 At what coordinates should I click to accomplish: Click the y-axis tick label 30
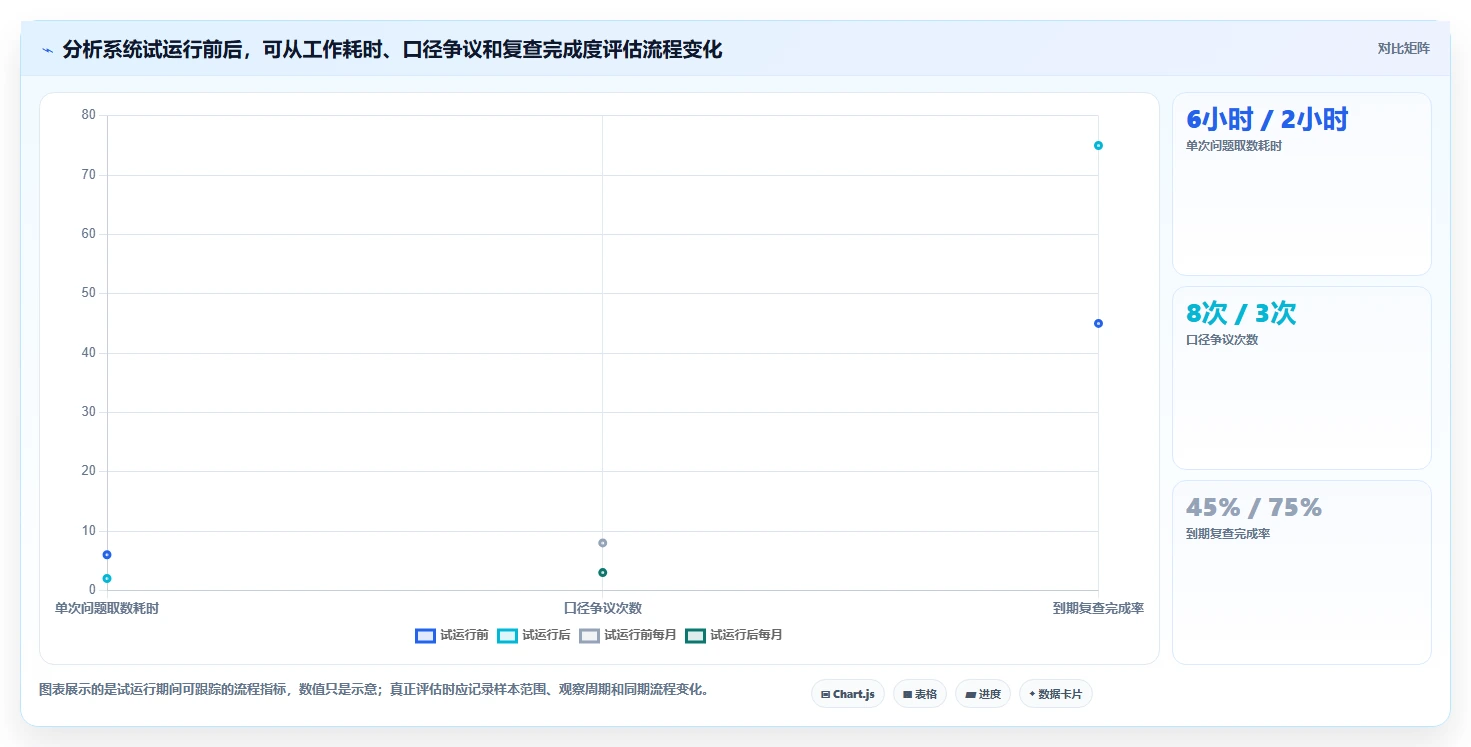click(x=89, y=412)
